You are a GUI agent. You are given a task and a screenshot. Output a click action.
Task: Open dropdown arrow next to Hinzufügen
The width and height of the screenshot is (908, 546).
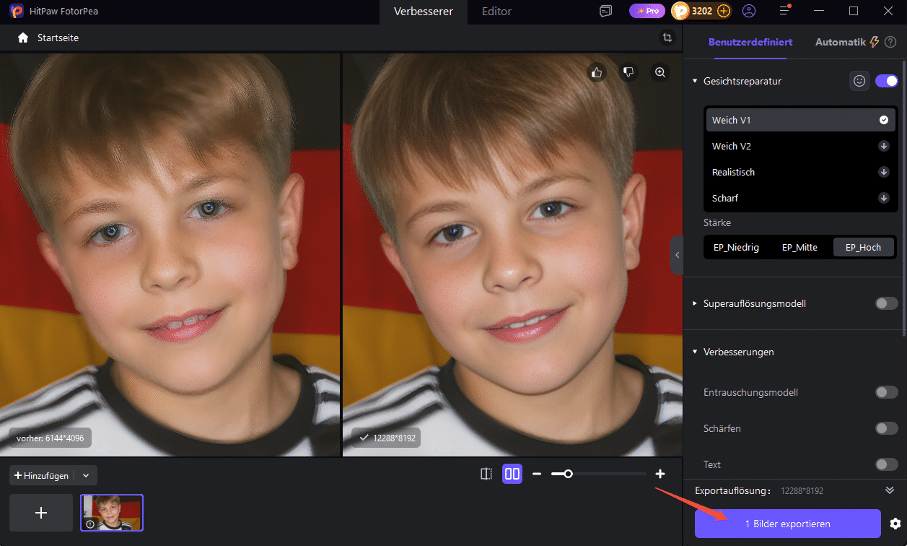86,476
